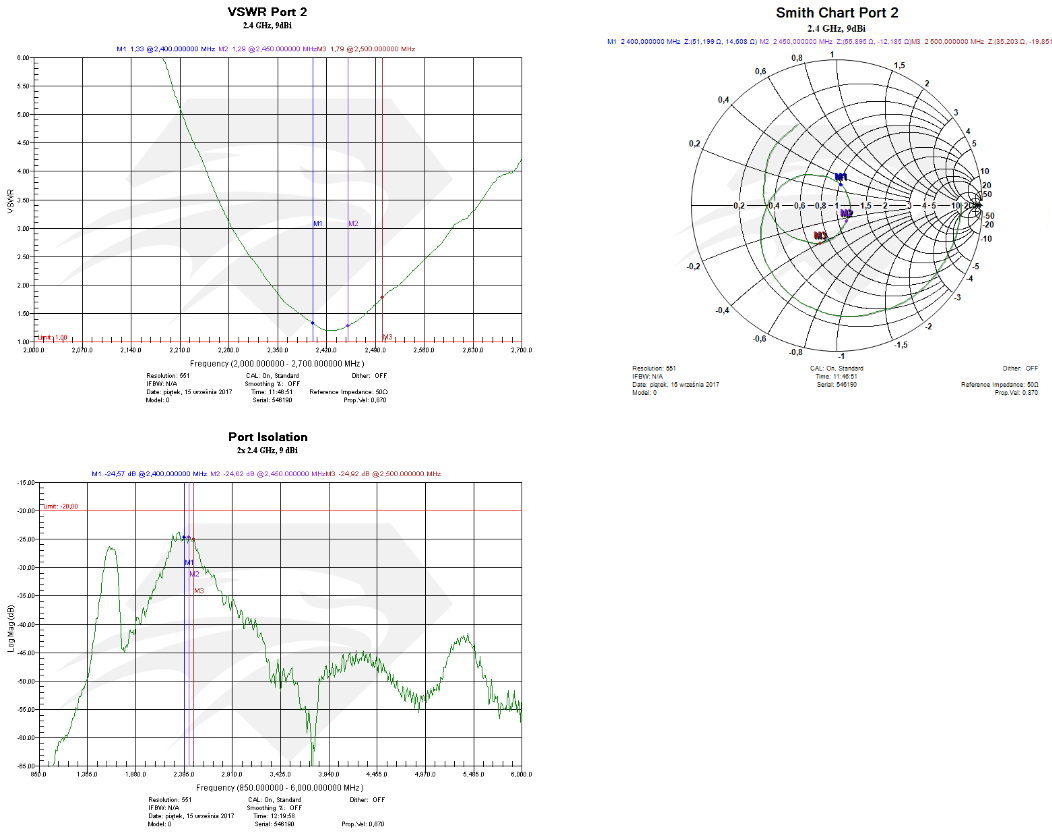Select M3 marker label on VSWR plot
The width and height of the screenshot is (1052, 835).
point(388,337)
